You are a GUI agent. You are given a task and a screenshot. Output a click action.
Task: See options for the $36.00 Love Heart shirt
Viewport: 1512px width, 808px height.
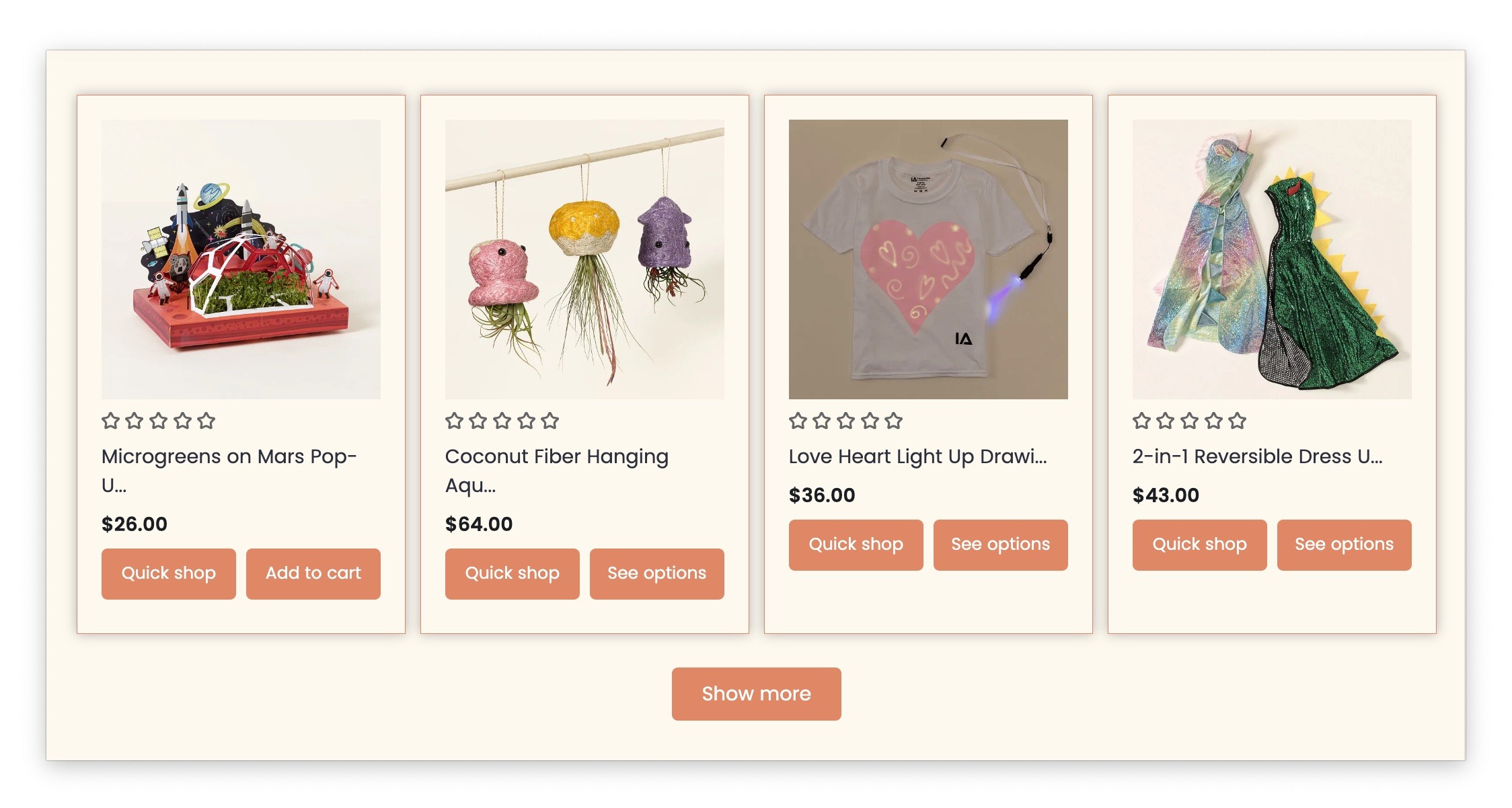1000,544
